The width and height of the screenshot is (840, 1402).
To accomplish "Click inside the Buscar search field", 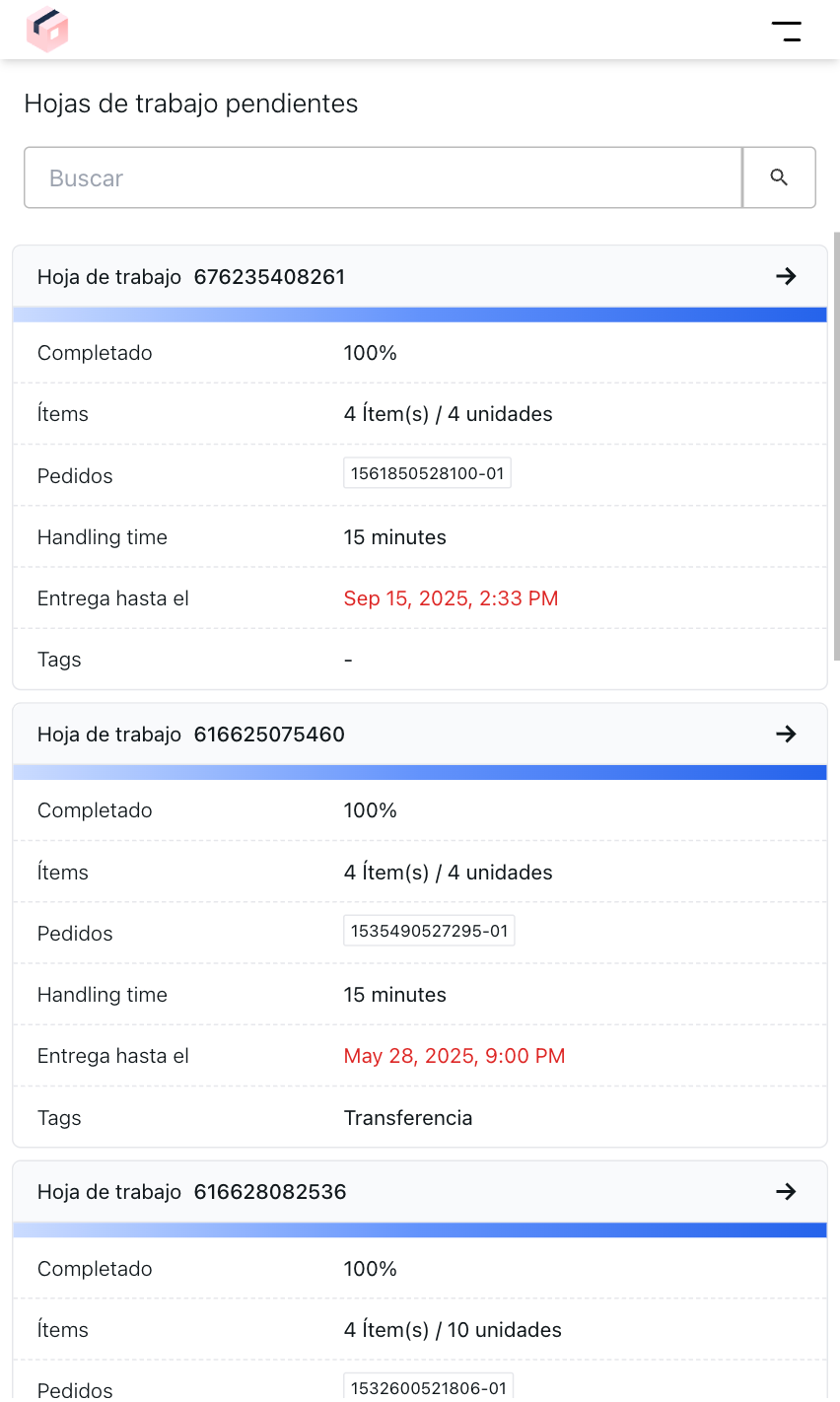I will 383,177.
